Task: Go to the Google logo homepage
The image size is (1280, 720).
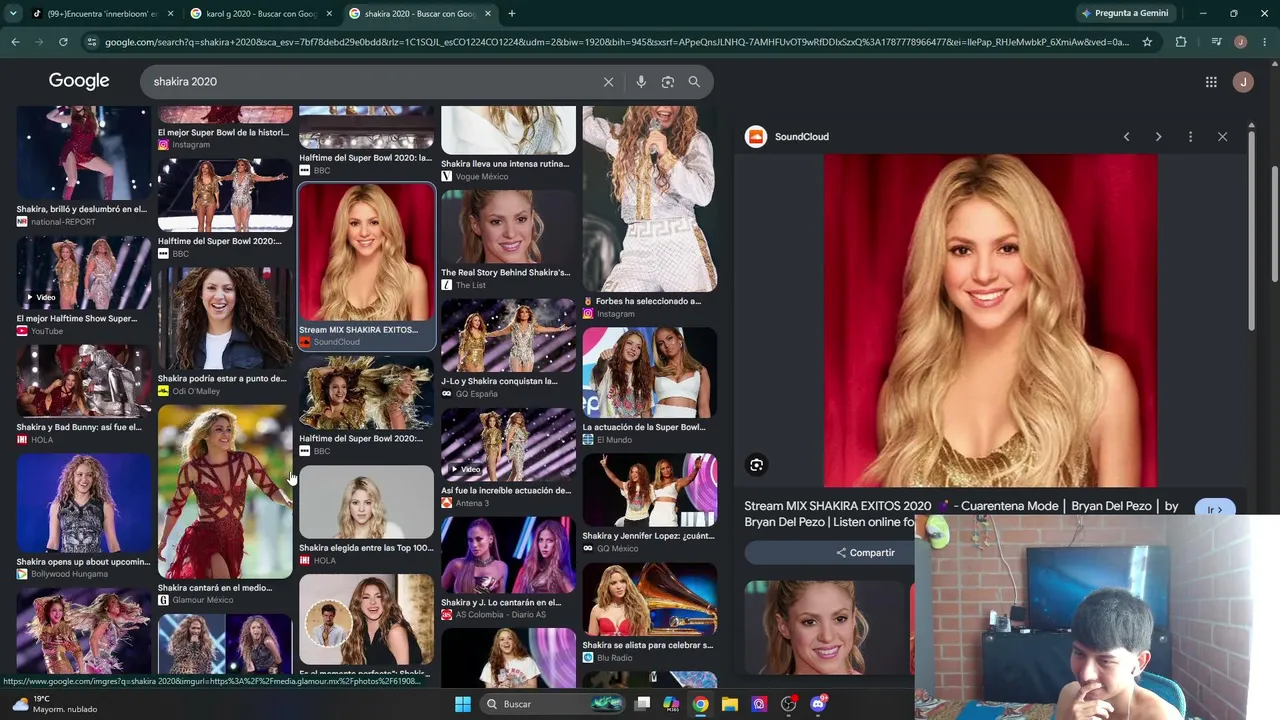Action: 79,81
